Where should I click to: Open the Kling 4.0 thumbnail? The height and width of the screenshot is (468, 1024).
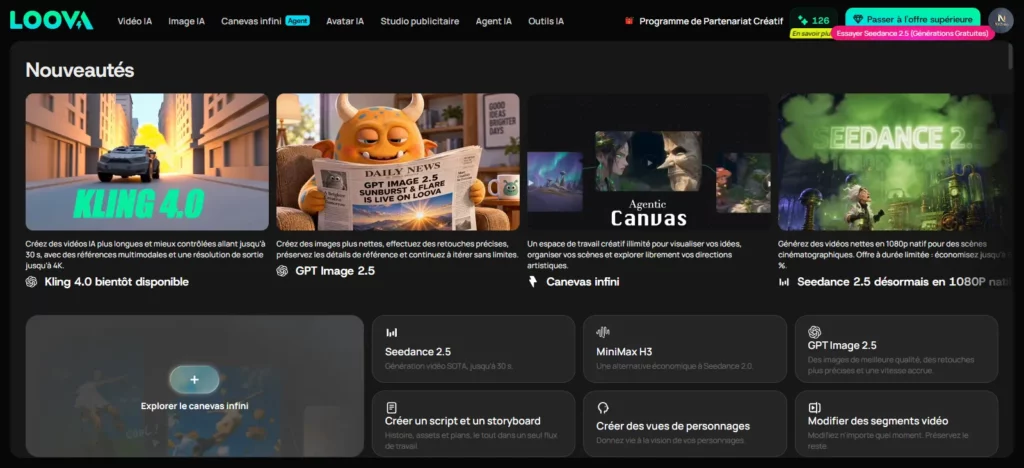147,162
